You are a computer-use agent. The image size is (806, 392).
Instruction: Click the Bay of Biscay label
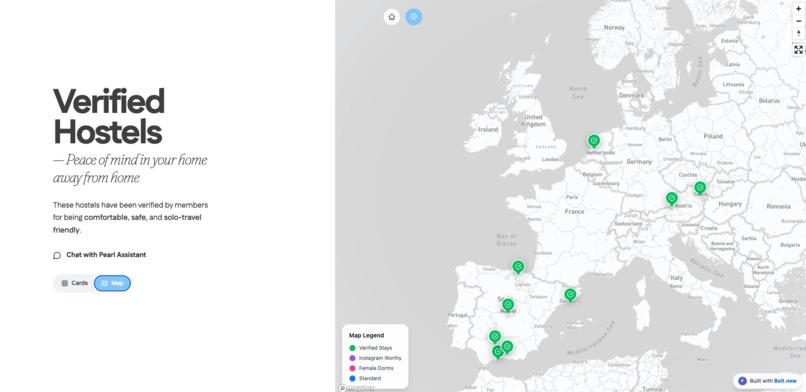506,239
